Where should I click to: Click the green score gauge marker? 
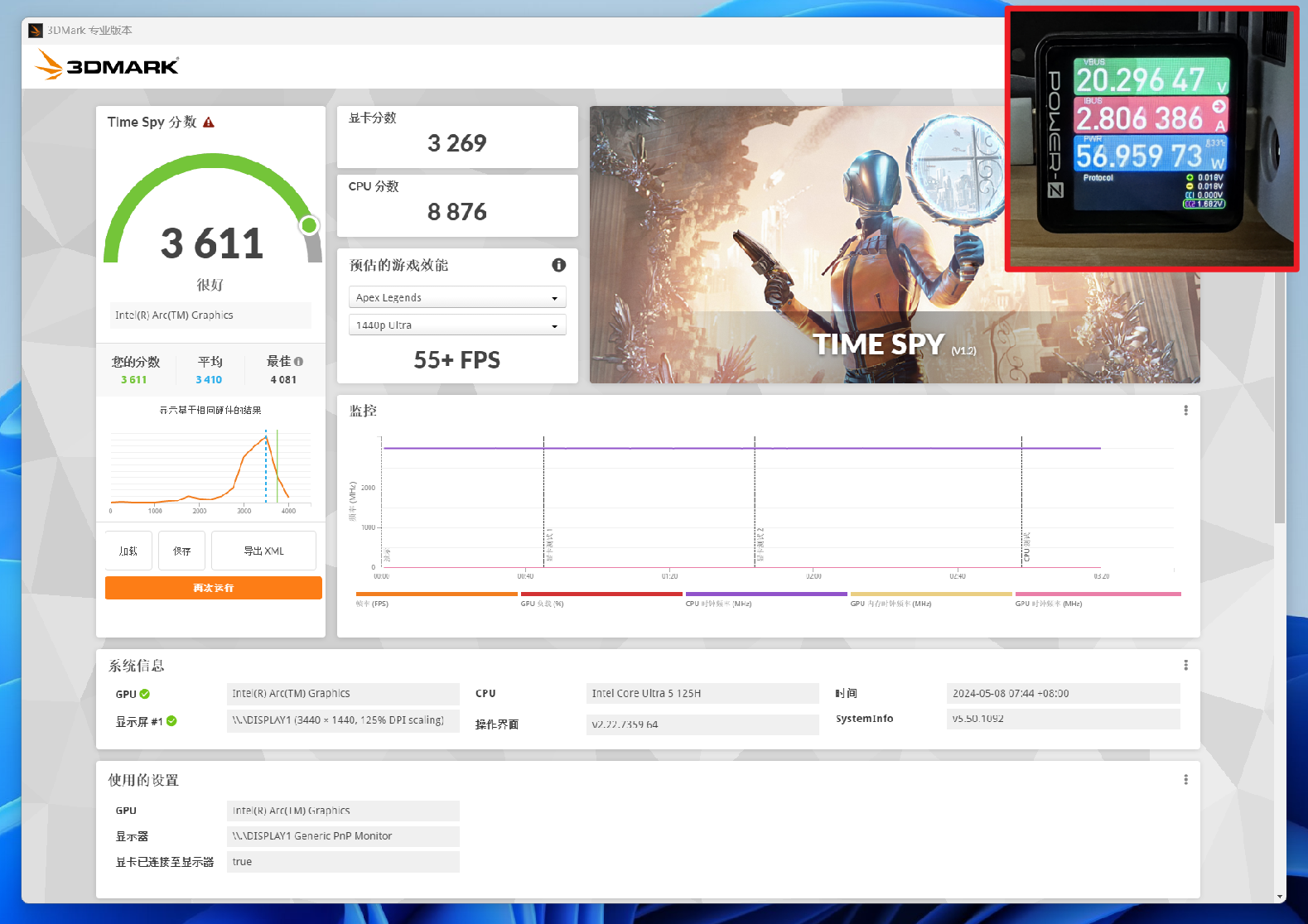[309, 225]
